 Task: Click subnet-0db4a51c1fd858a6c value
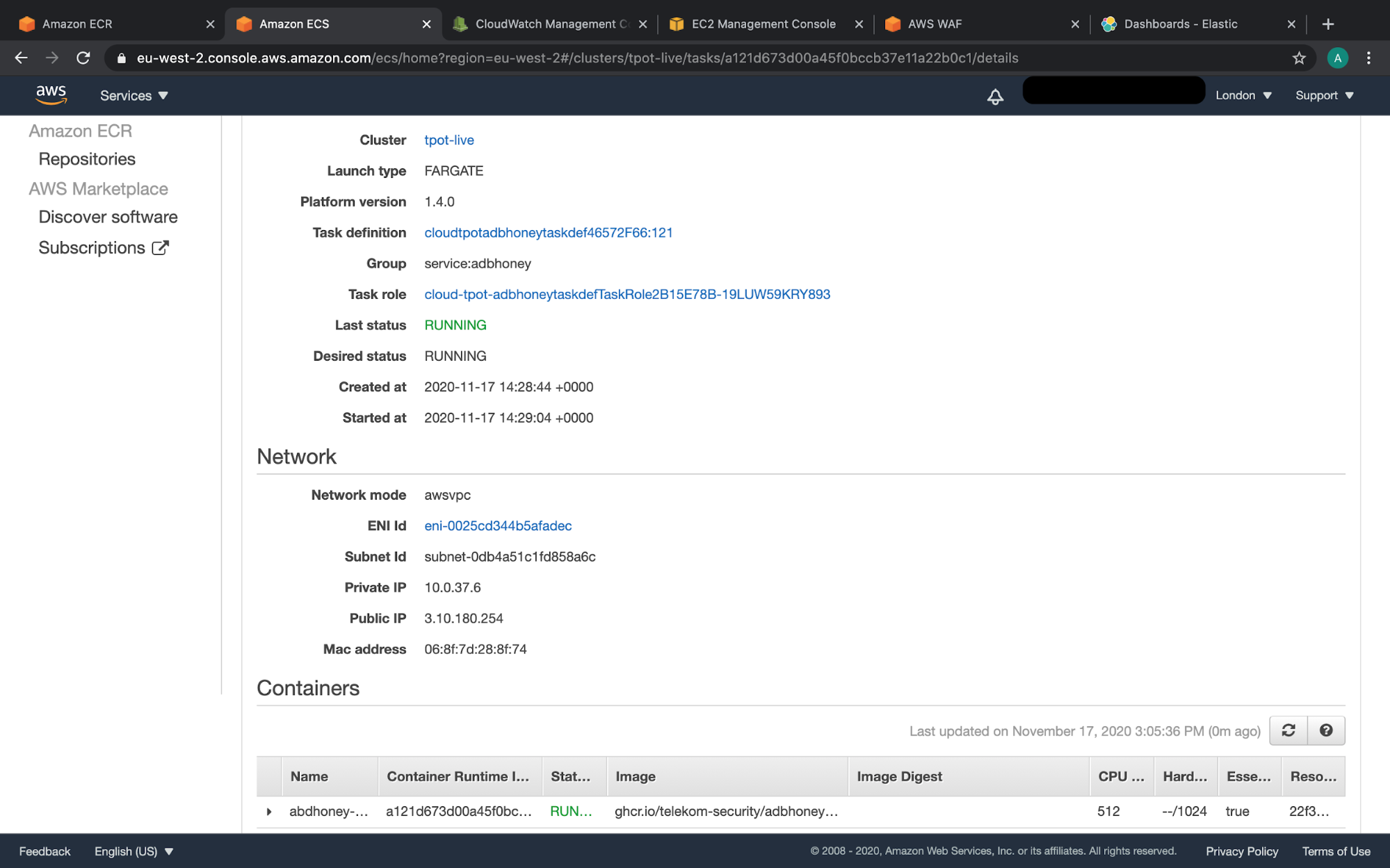point(510,557)
